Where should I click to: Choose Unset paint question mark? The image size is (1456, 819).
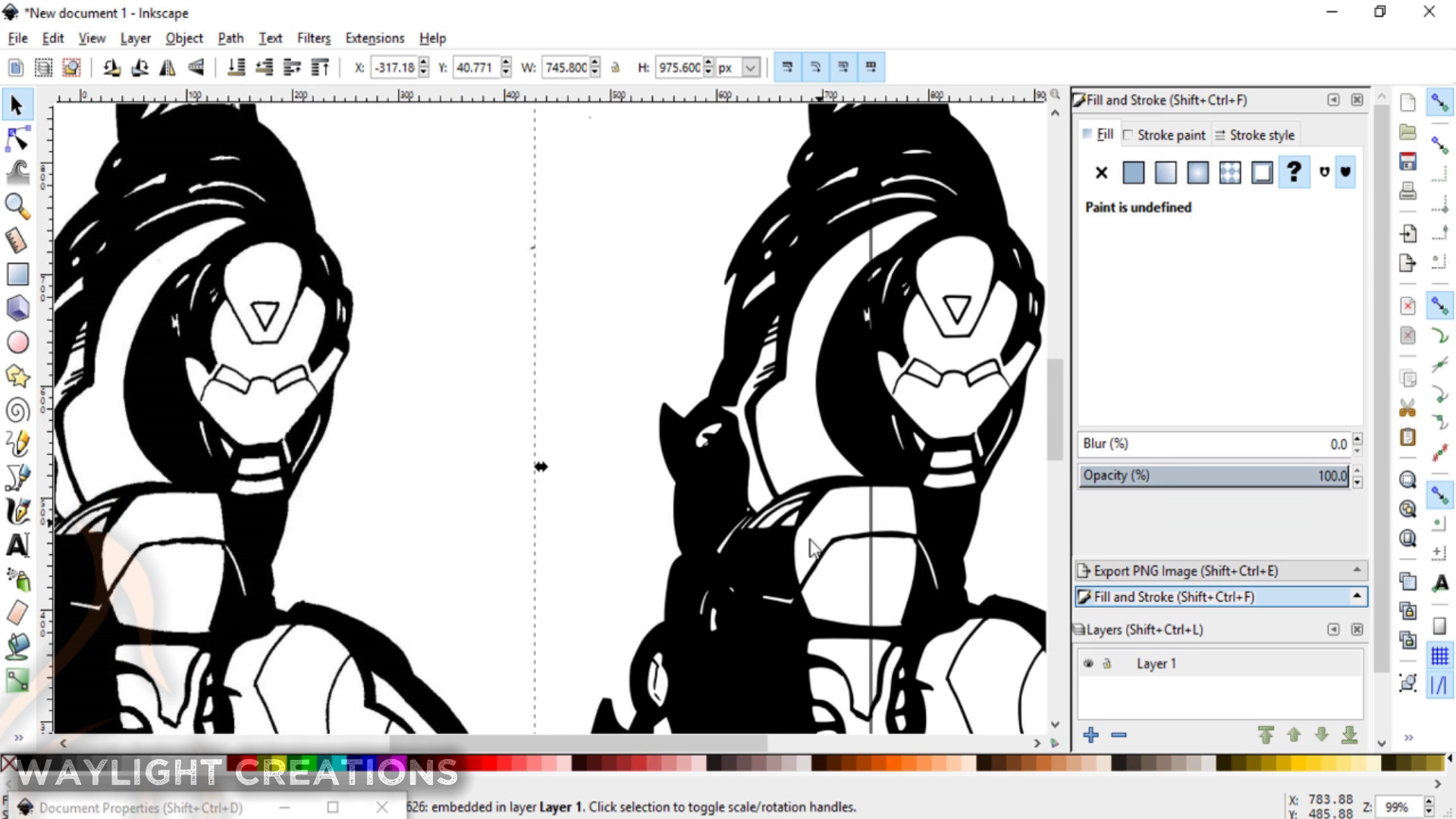[1294, 173]
